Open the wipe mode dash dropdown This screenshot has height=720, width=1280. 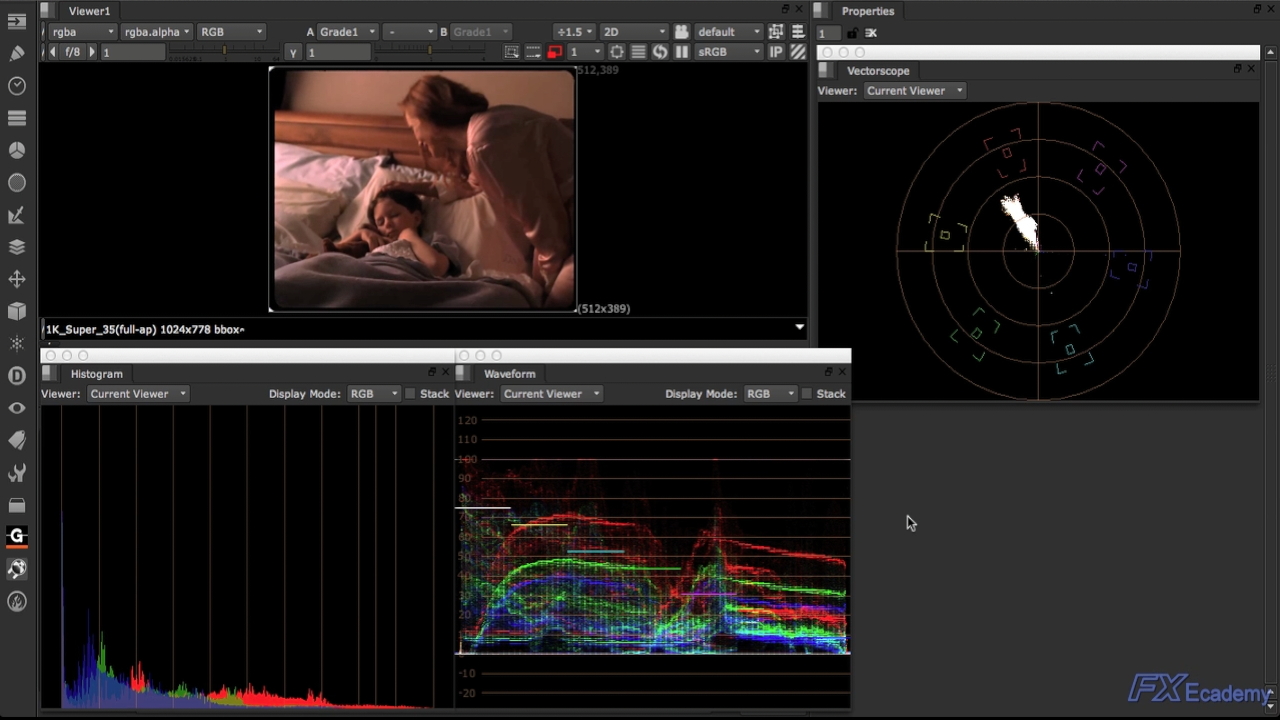coord(410,32)
